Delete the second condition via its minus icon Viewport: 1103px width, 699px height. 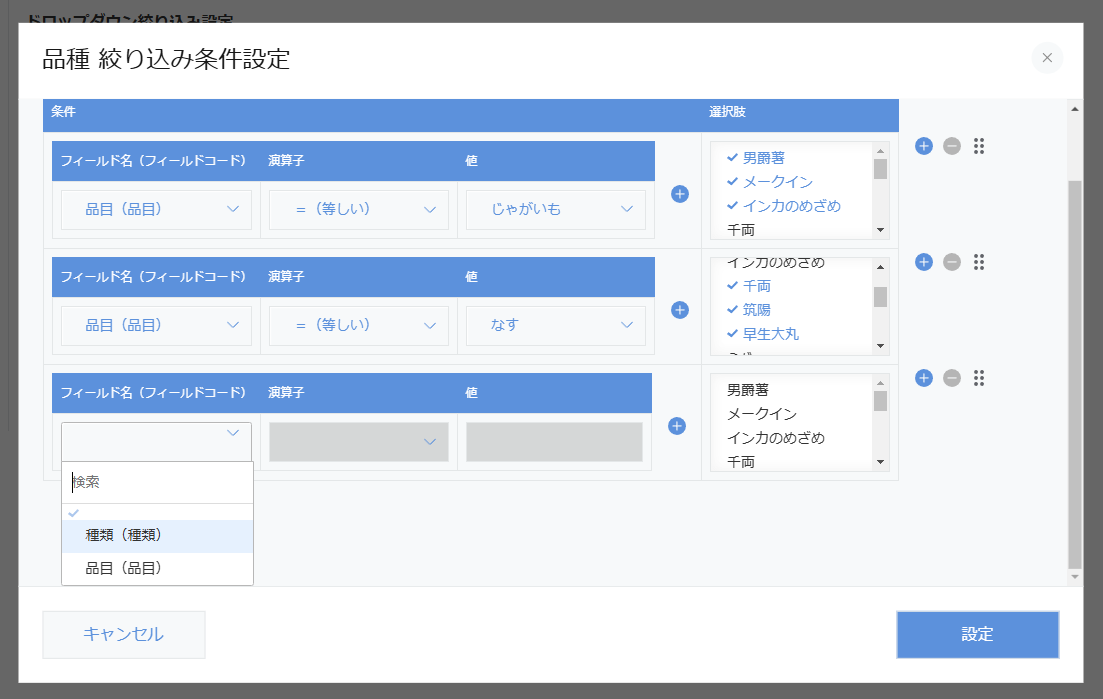pyautogui.click(x=951, y=262)
